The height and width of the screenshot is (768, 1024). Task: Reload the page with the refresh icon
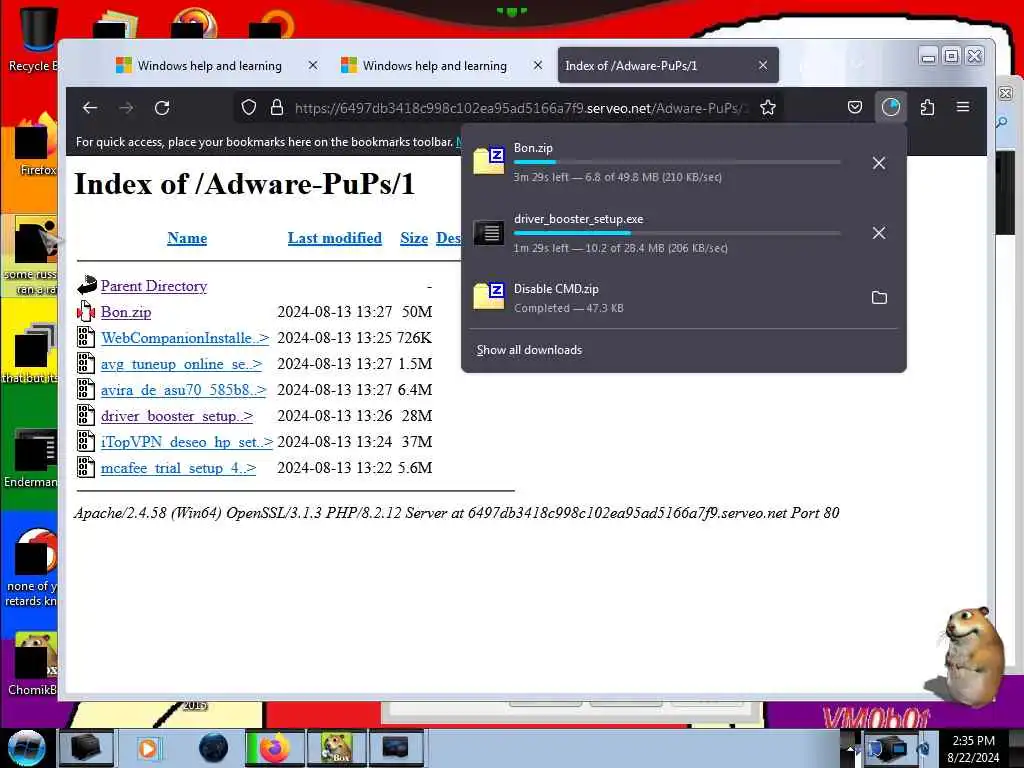pos(162,108)
